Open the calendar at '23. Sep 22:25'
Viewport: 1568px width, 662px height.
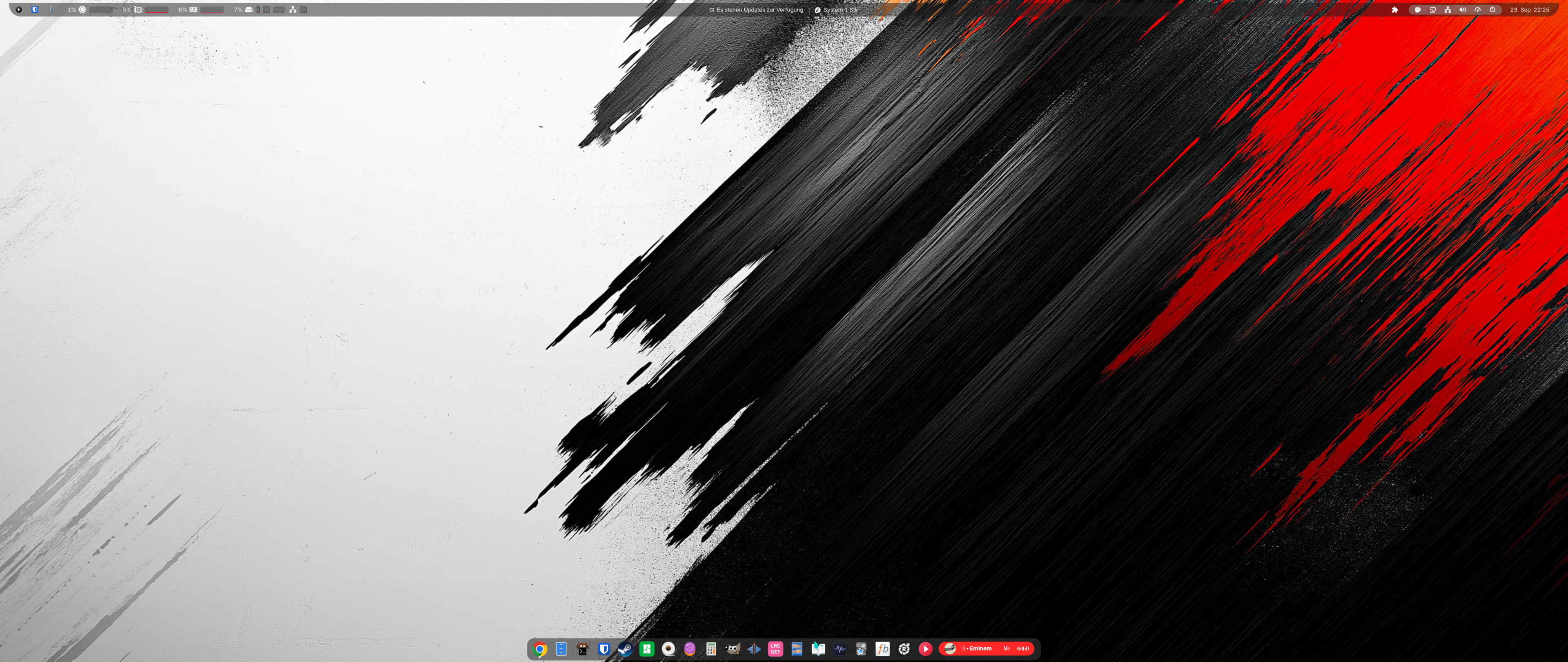click(1530, 10)
